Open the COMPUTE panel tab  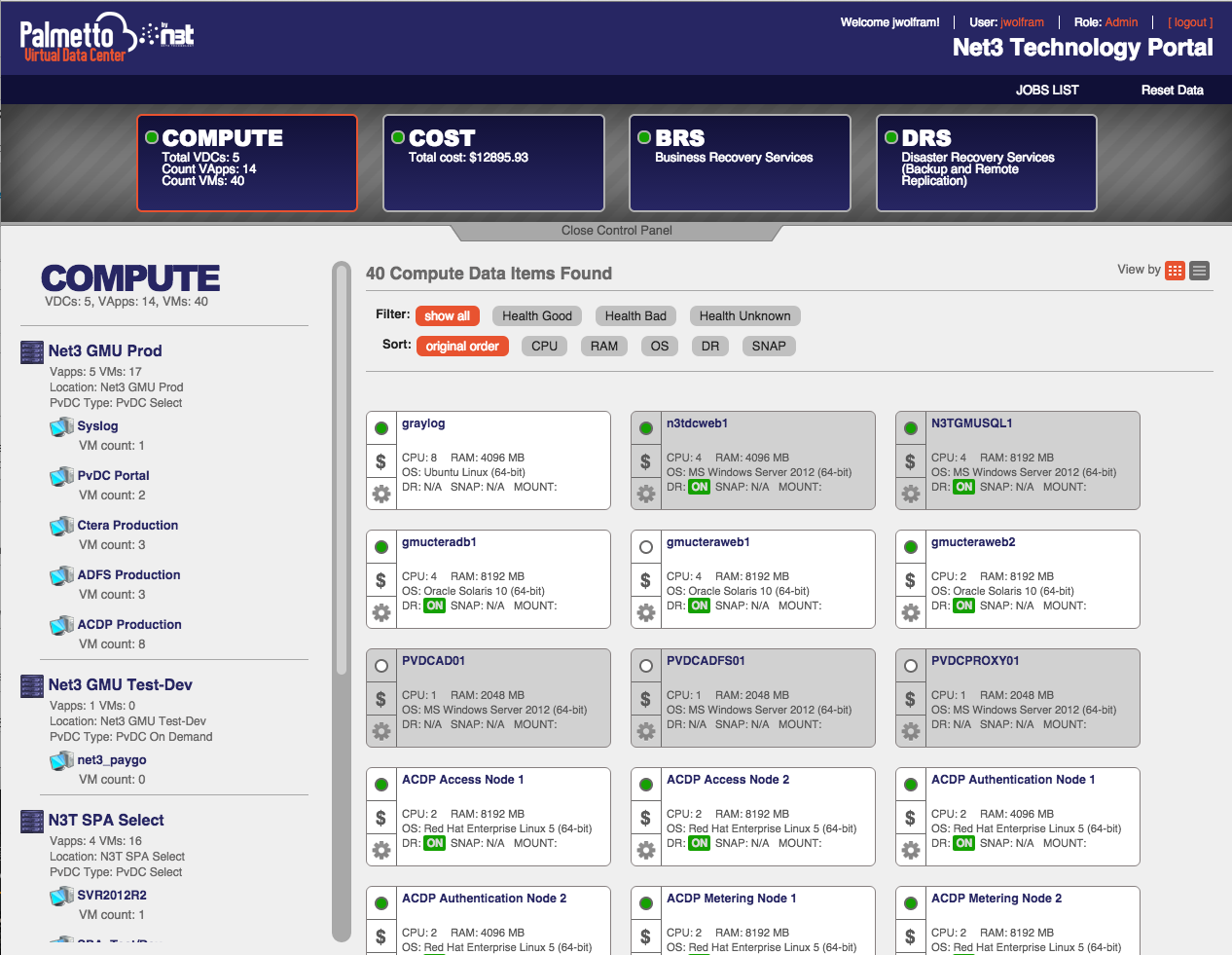(247, 163)
